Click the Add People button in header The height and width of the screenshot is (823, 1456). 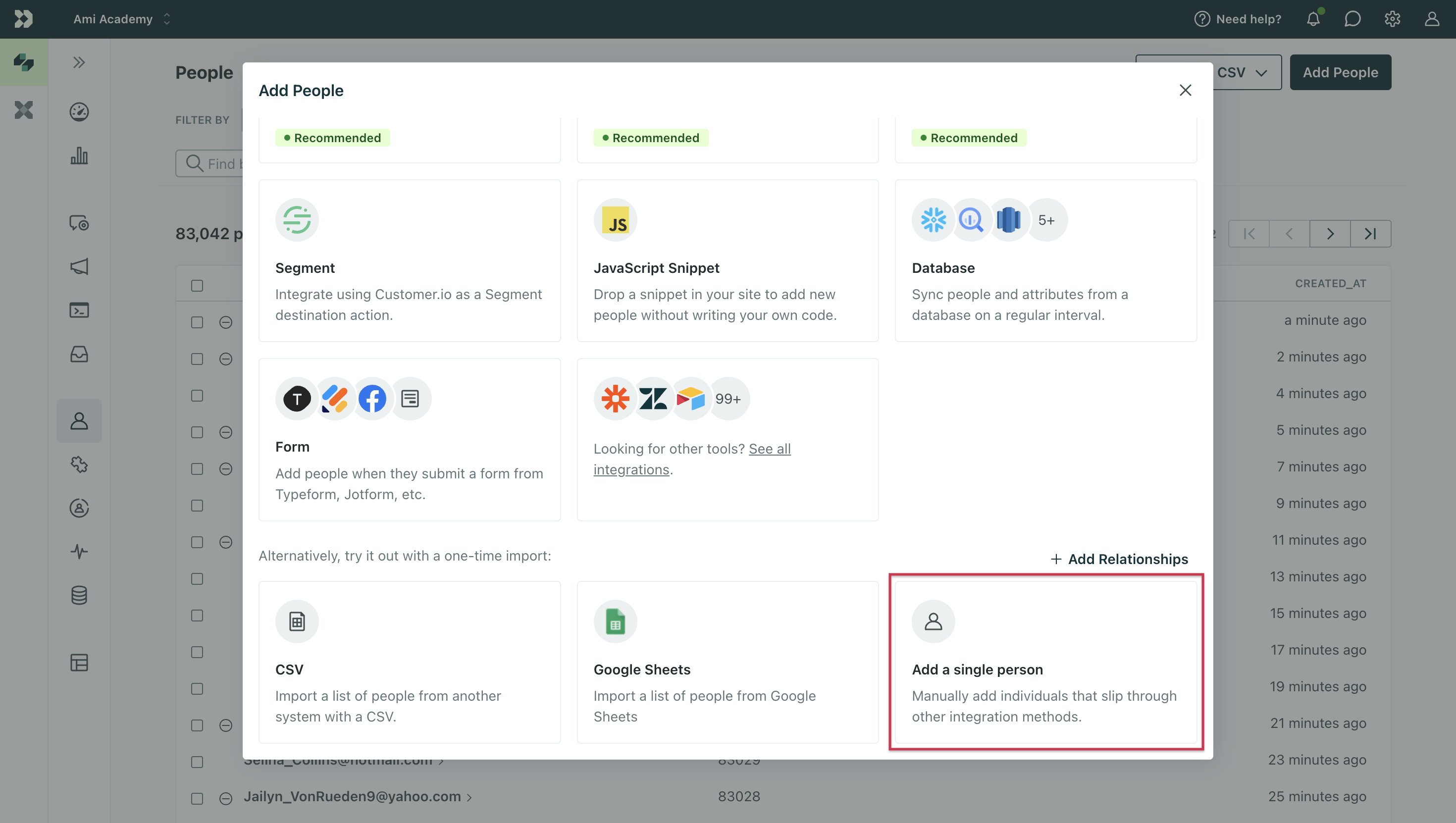(1340, 72)
